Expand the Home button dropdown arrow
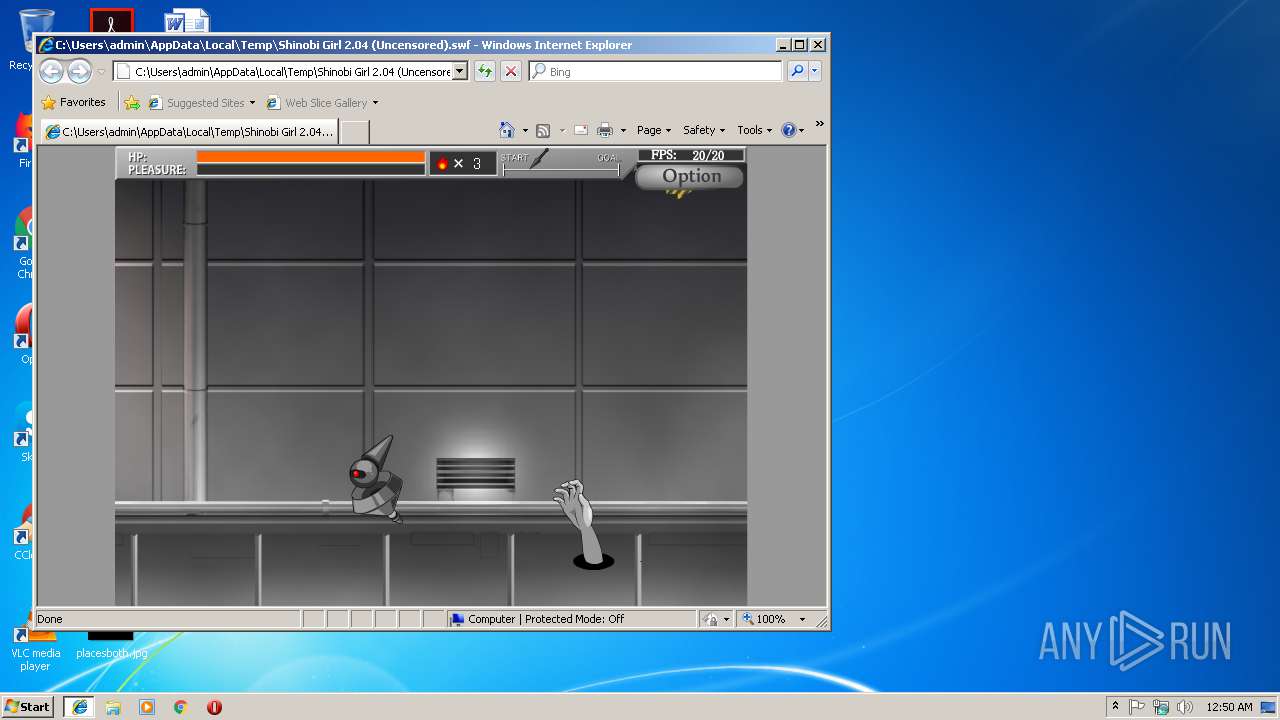The width and height of the screenshot is (1280, 720). (525, 130)
